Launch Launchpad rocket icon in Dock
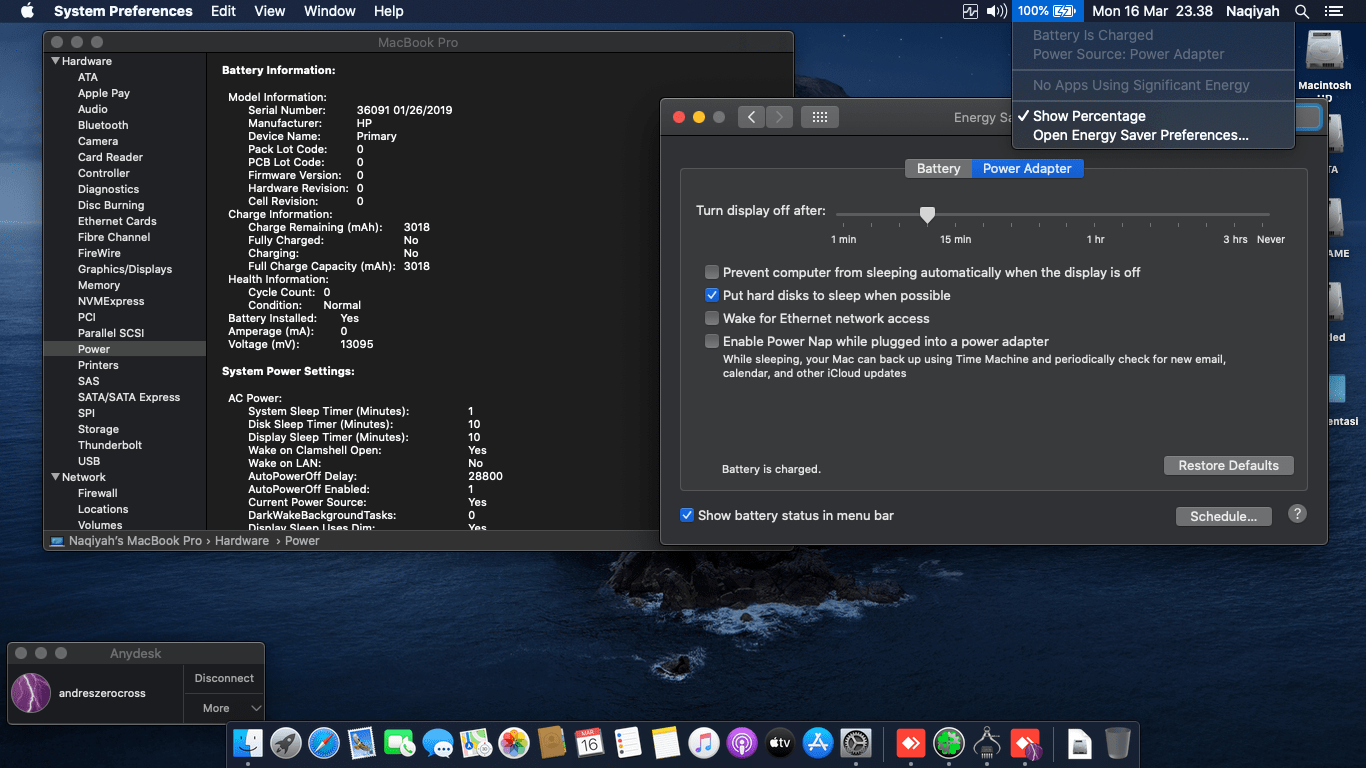The height and width of the screenshot is (768, 1366). point(285,743)
